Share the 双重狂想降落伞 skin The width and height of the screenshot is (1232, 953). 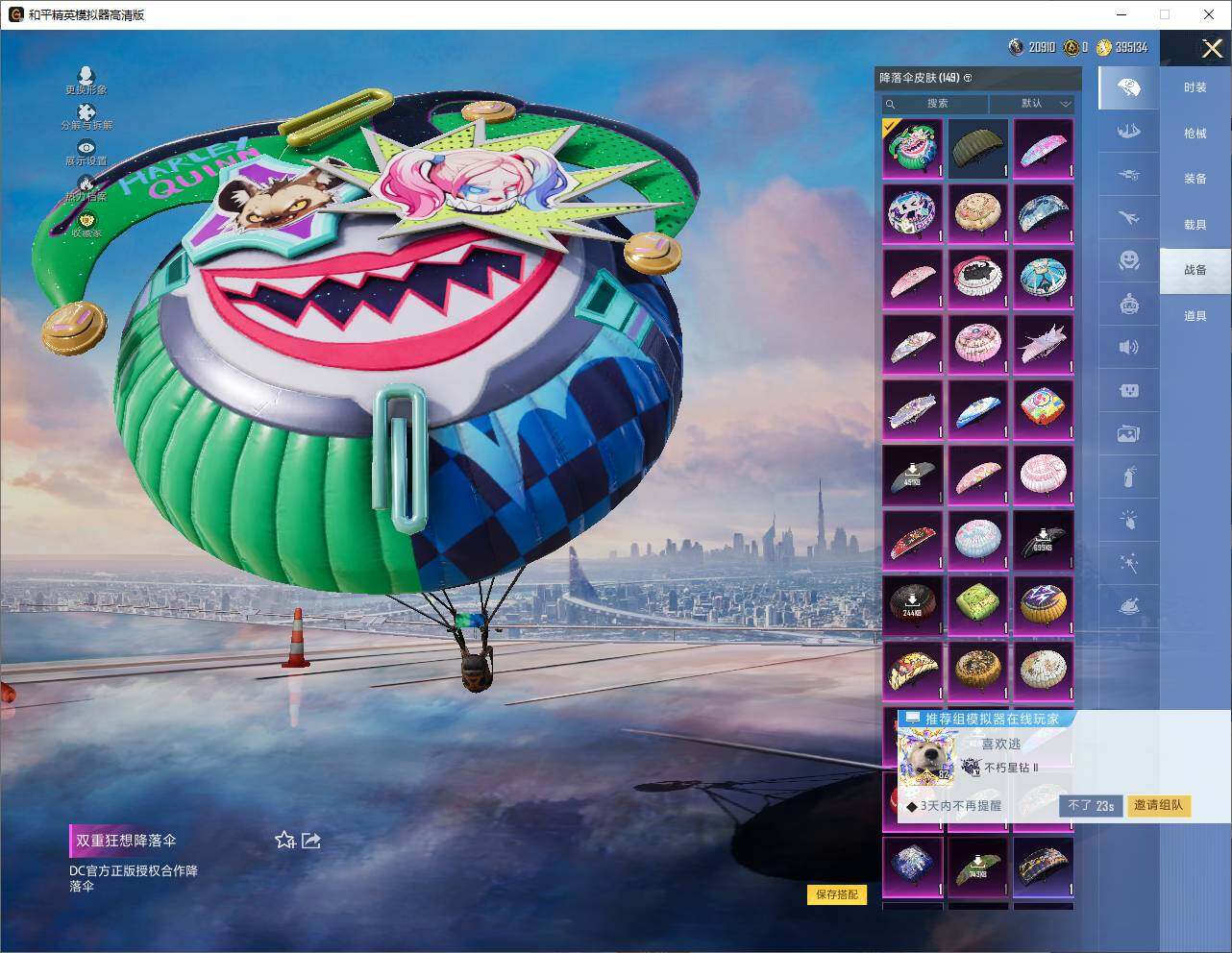pyautogui.click(x=311, y=841)
